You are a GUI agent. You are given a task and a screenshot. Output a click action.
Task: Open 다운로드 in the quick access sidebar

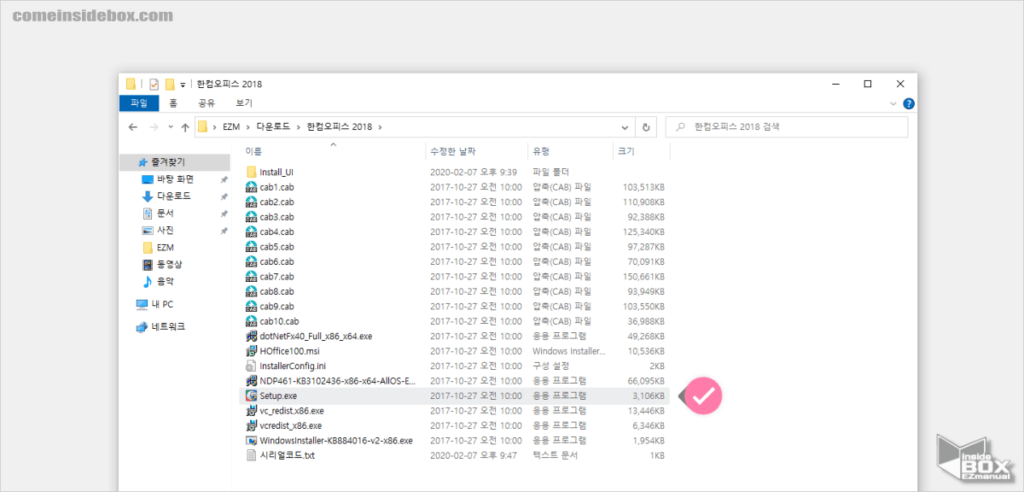tap(173, 196)
